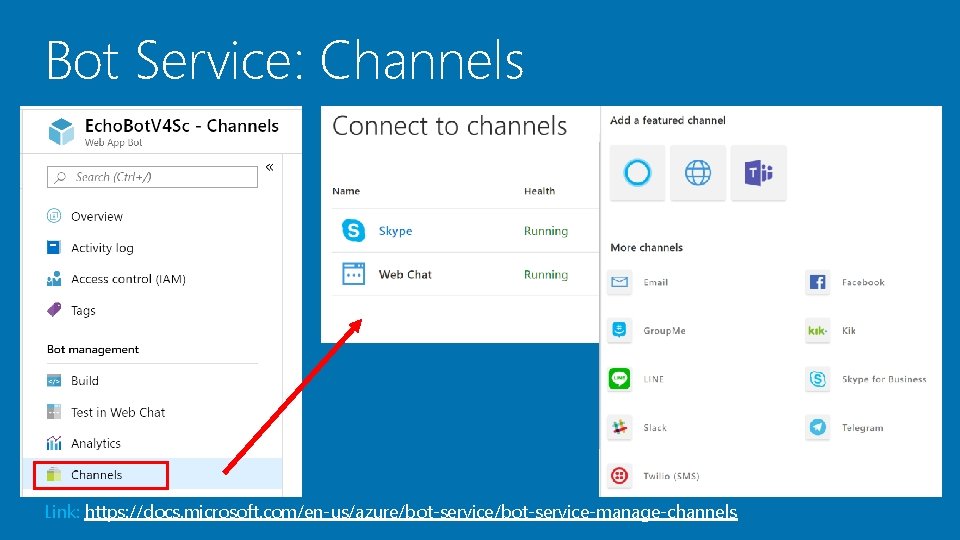The height and width of the screenshot is (540, 960).
Task: Collapse the sidebar with double chevron
Action: [x=269, y=167]
